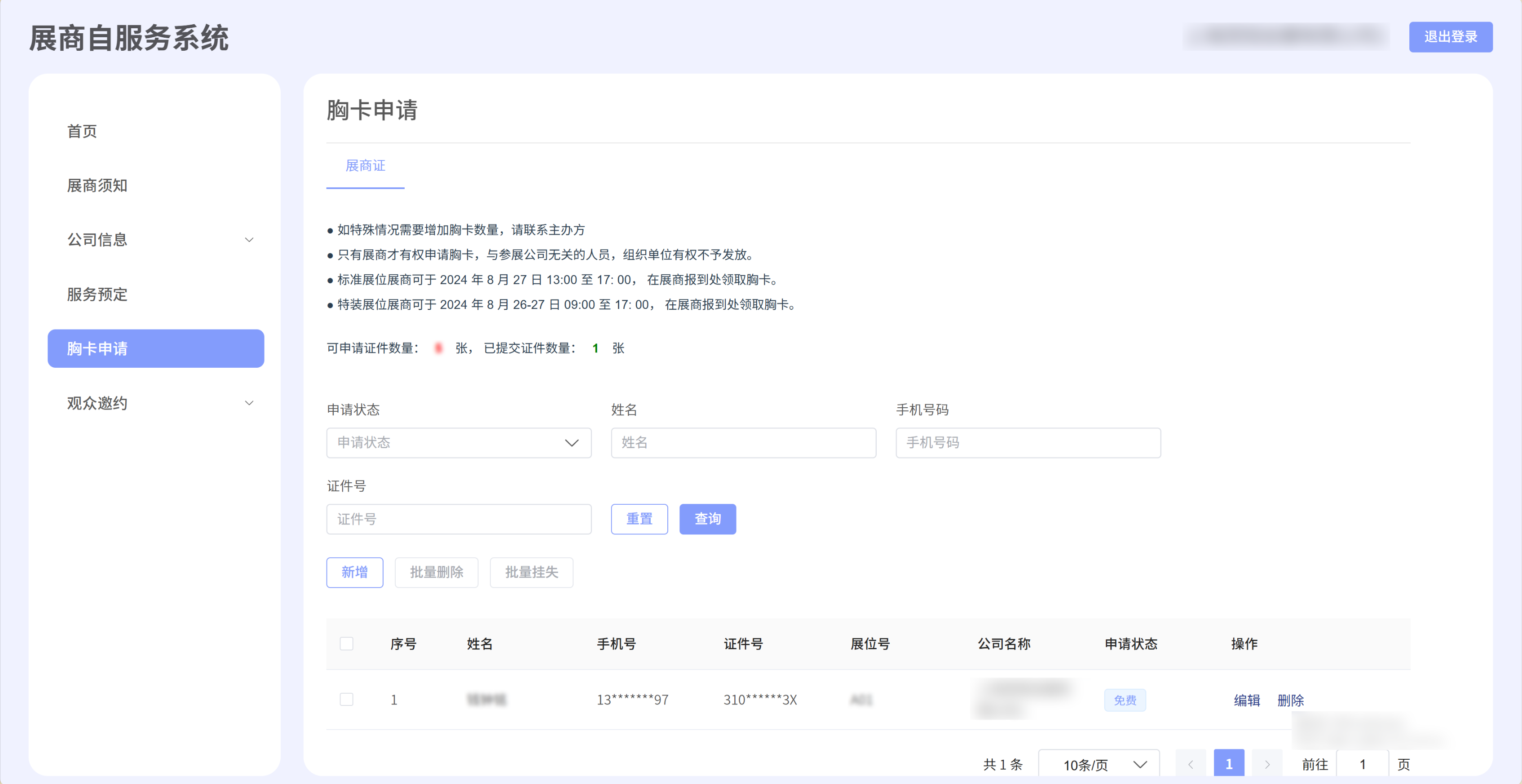
Task: Open the 10条/页 page size dropdown
Action: coord(1098,764)
